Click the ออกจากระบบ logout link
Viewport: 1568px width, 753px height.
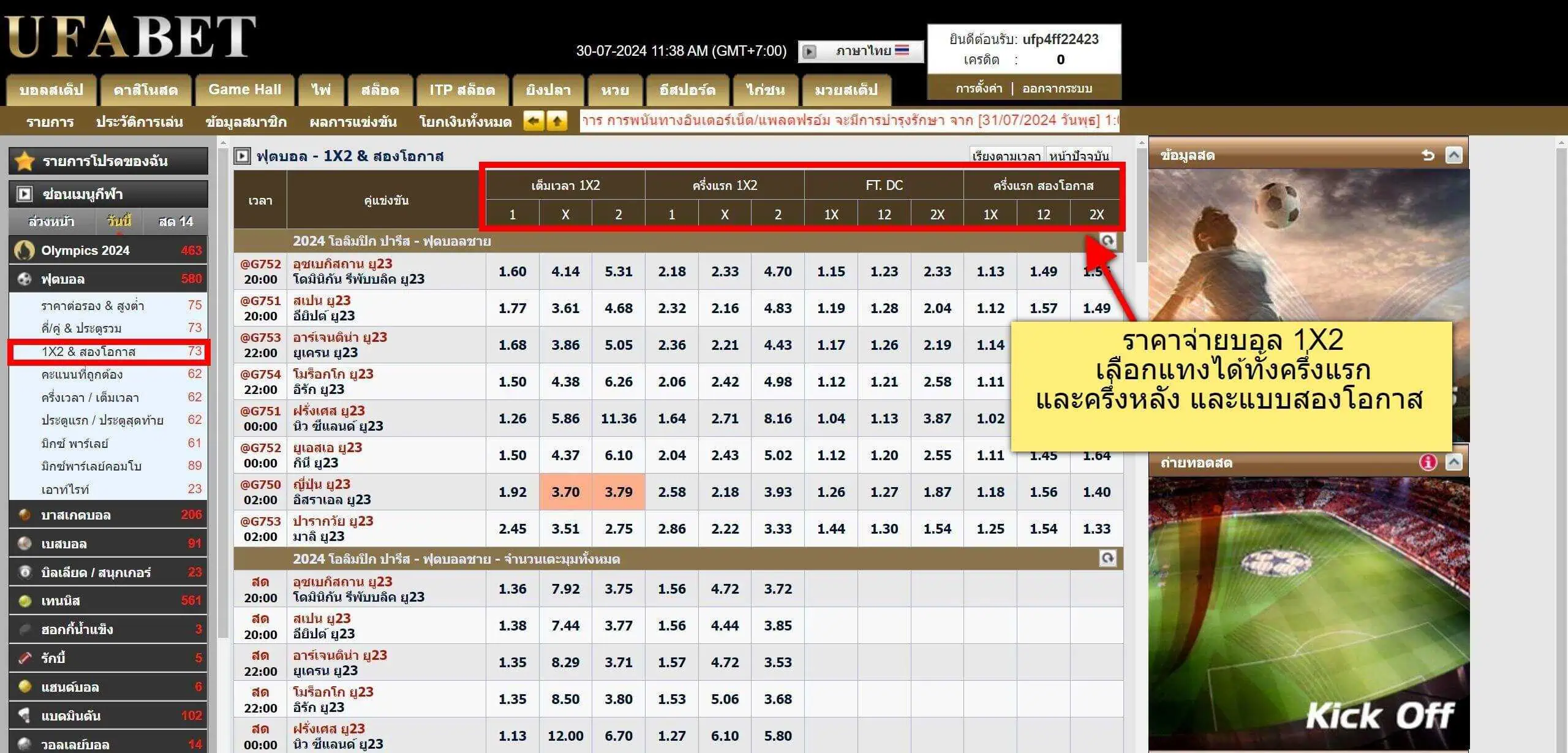(1057, 88)
